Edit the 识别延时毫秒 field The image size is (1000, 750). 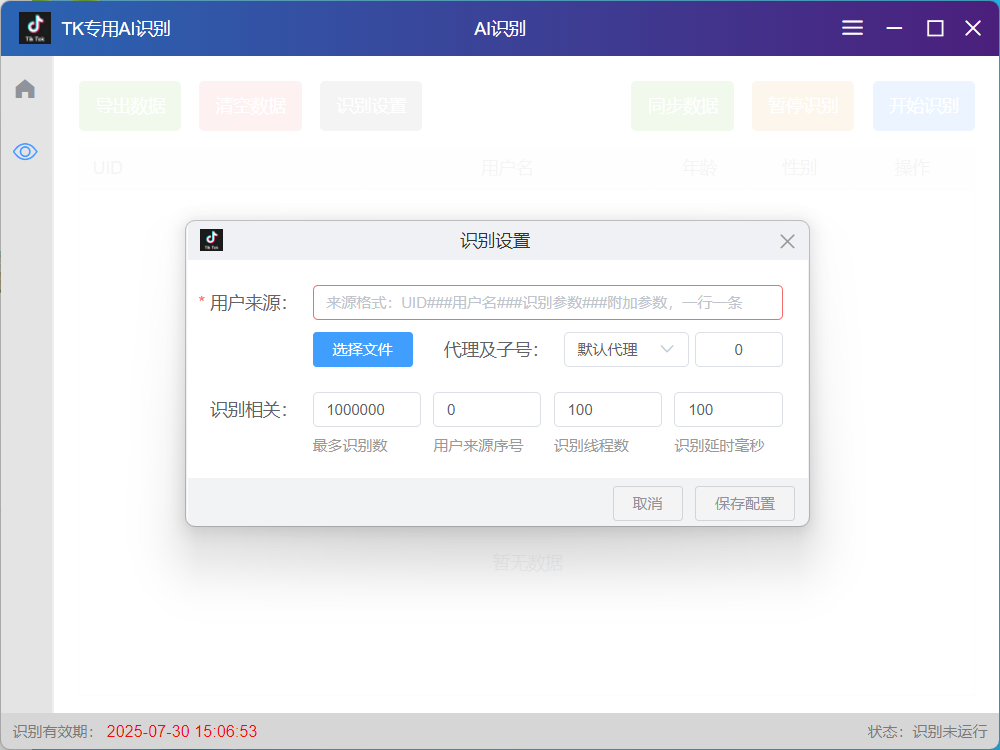pos(728,409)
